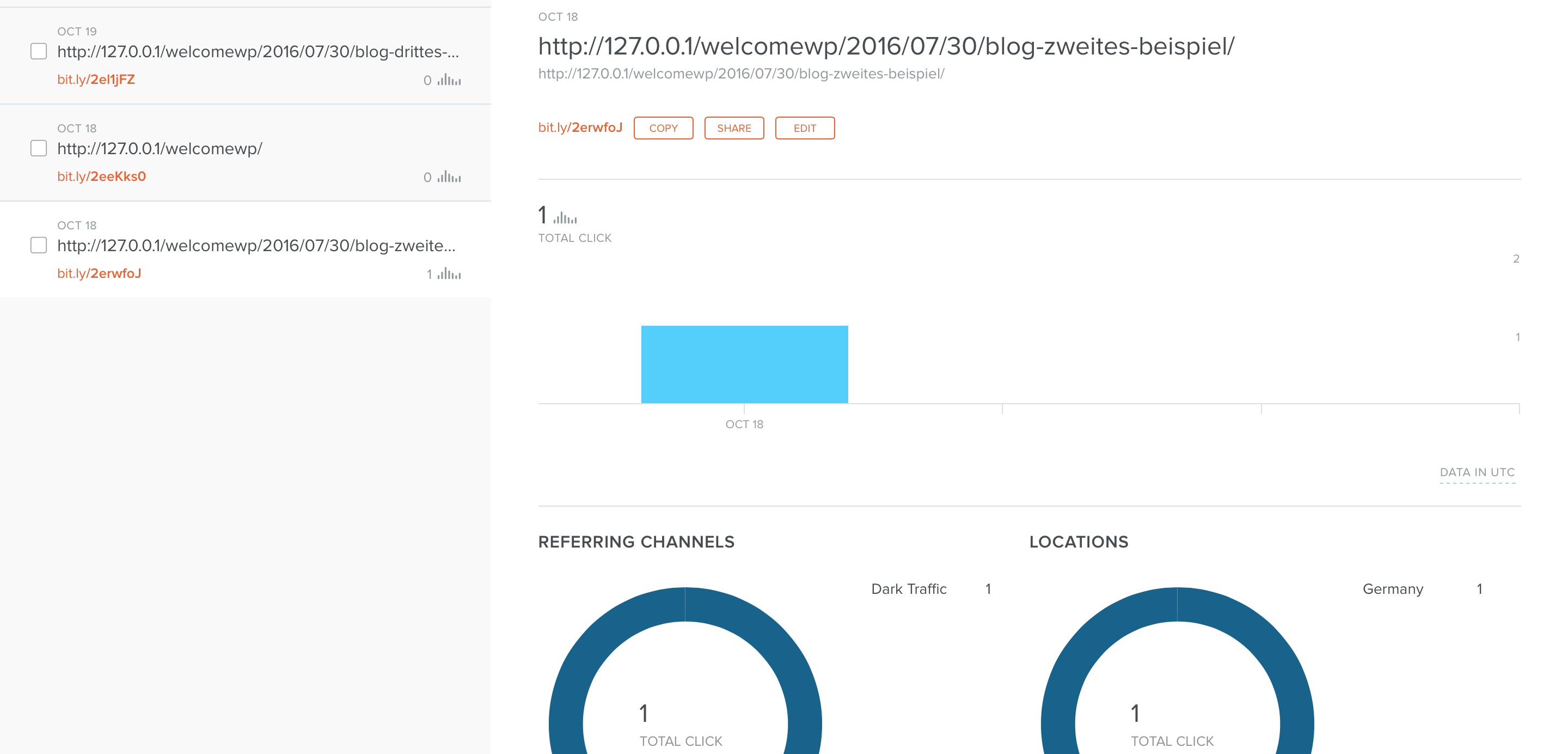The image size is (1568, 754).
Task: Open bit.ly/2eeKks0 short link in list
Action: click(x=102, y=177)
